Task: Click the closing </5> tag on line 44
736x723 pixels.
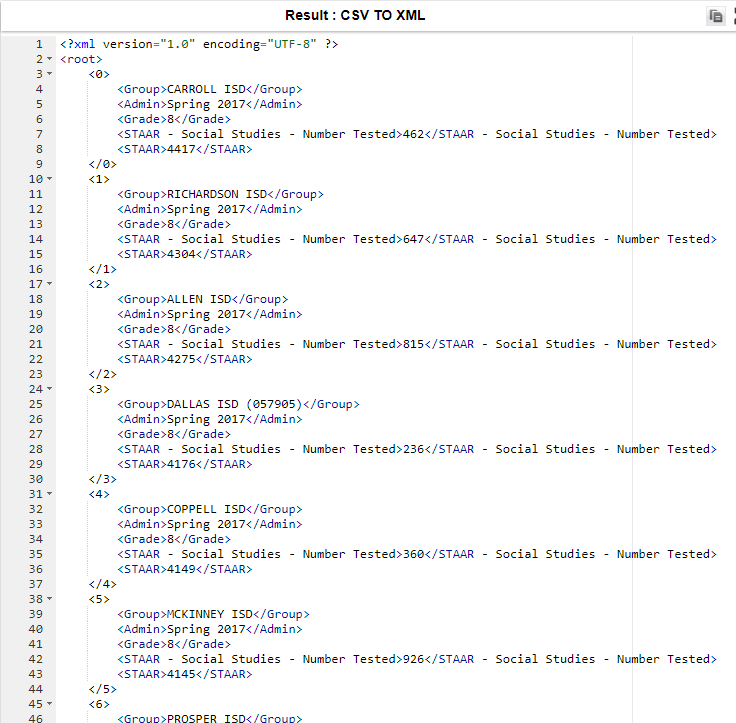Action: pyautogui.click(x=102, y=689)
